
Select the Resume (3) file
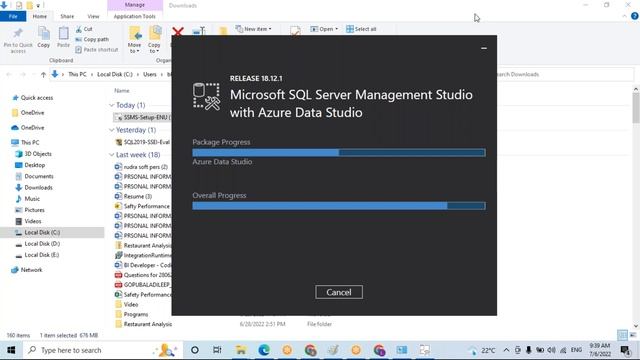click(x=133, y=196)
